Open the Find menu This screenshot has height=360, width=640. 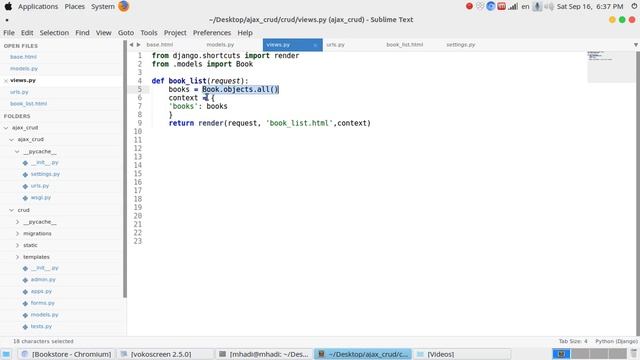82,33
